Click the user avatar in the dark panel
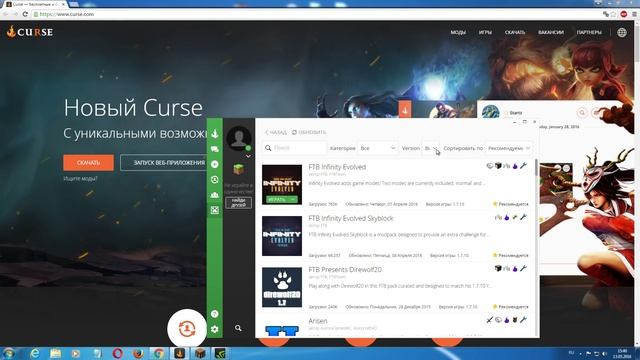Viewport: 640px width, 360px height. pyautogui.click(x=238, y=138)
